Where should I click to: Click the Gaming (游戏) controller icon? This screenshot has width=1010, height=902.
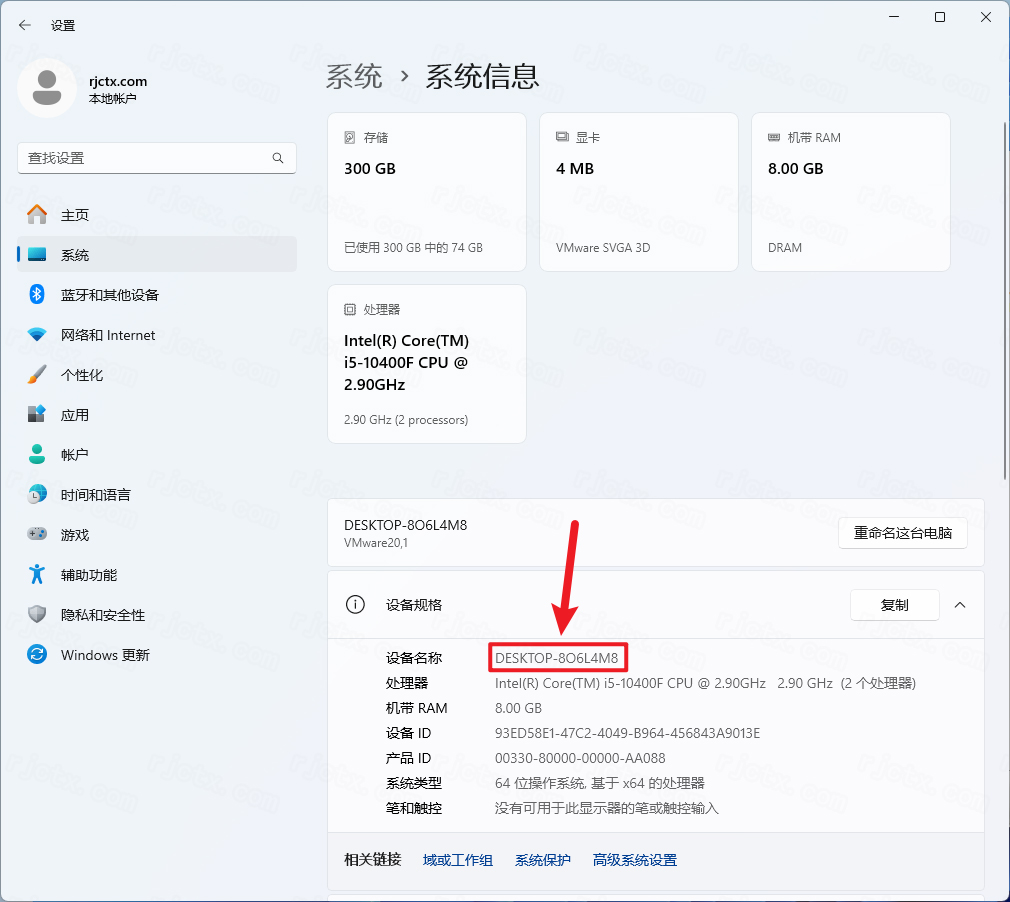(37, 534)
